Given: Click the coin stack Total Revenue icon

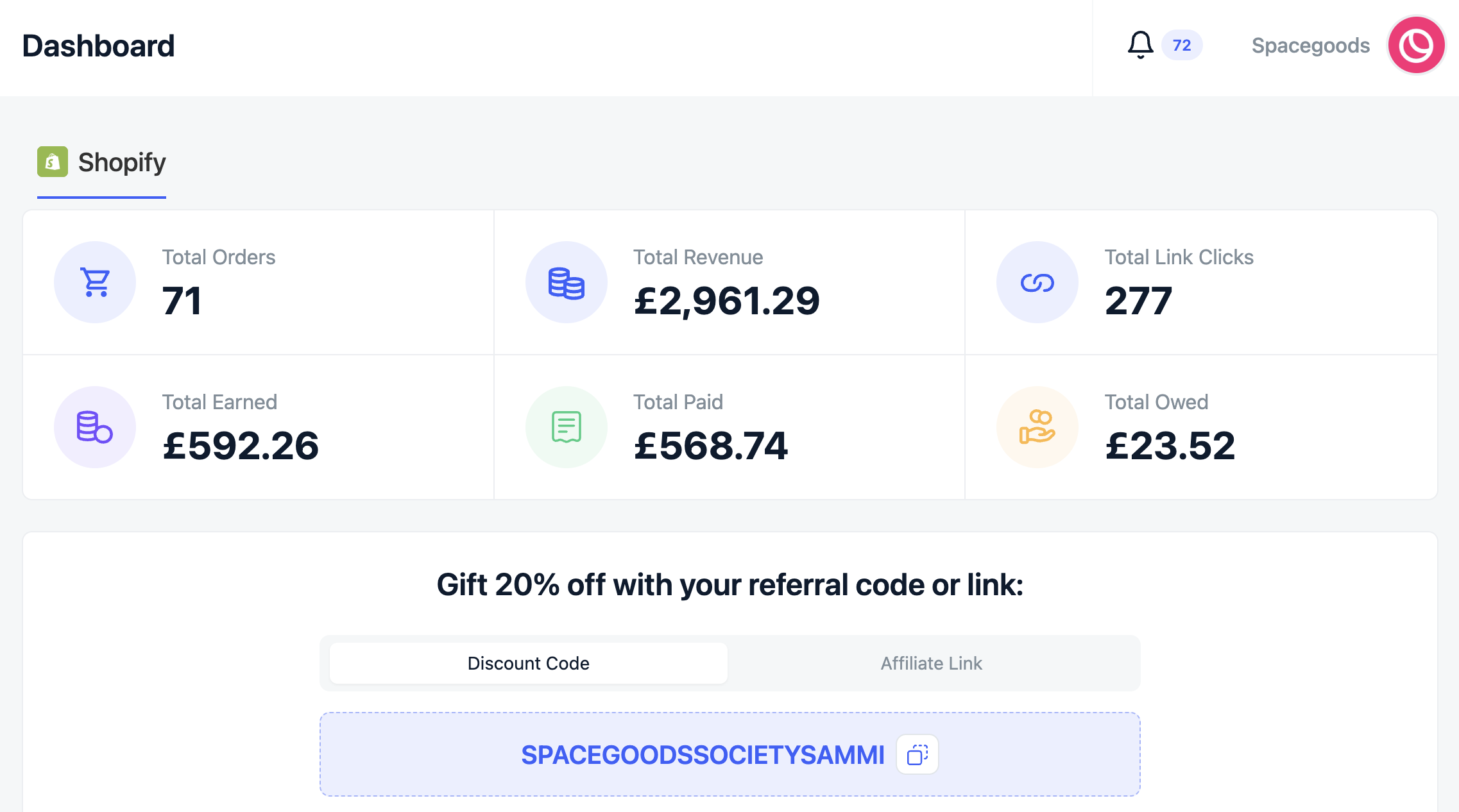Looking at the screenshot, I should 567,282.
